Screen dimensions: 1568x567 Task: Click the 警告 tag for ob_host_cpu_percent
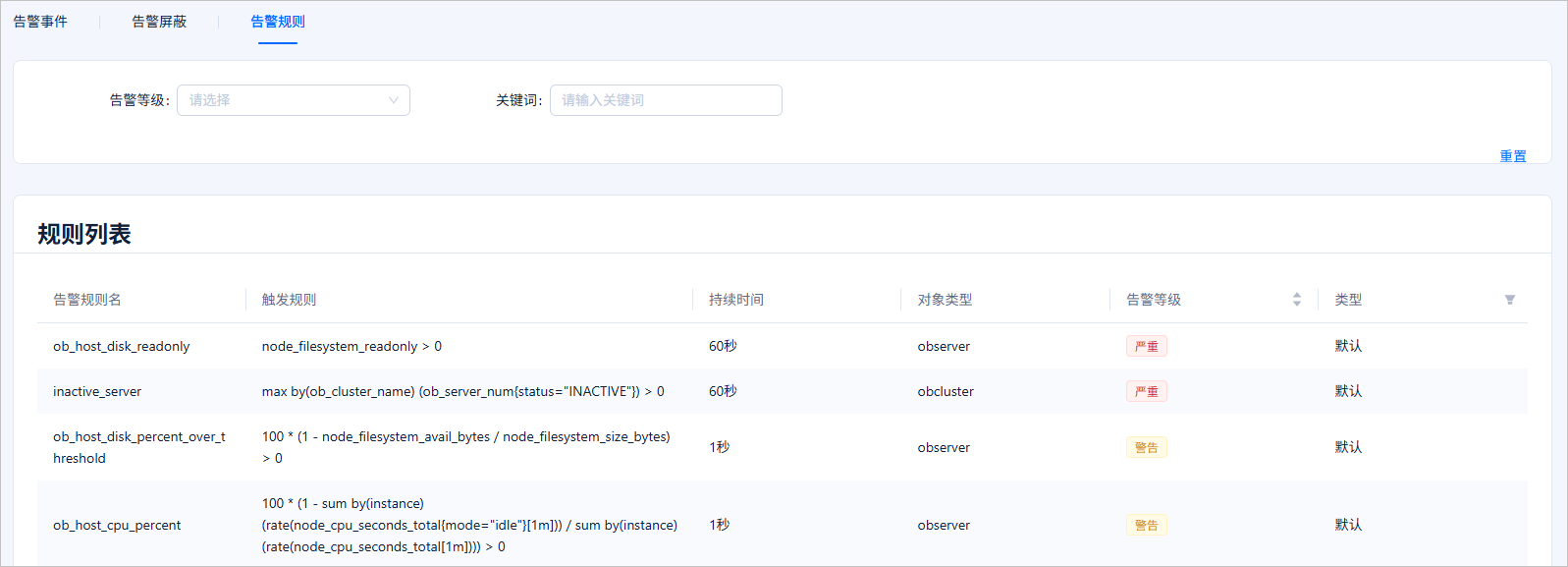pos(1146,525)
